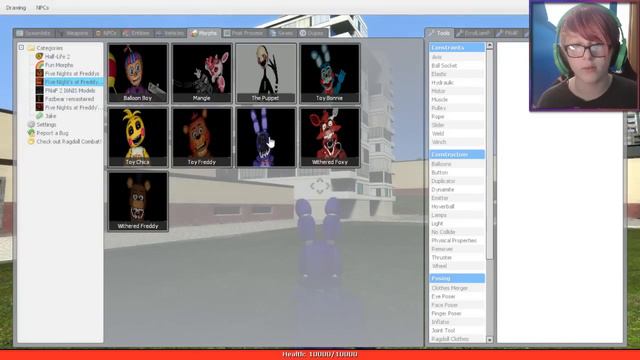The height and width of the screenshot is (360, 640).
Task: Open the Jake category
Action: (51, 116)
